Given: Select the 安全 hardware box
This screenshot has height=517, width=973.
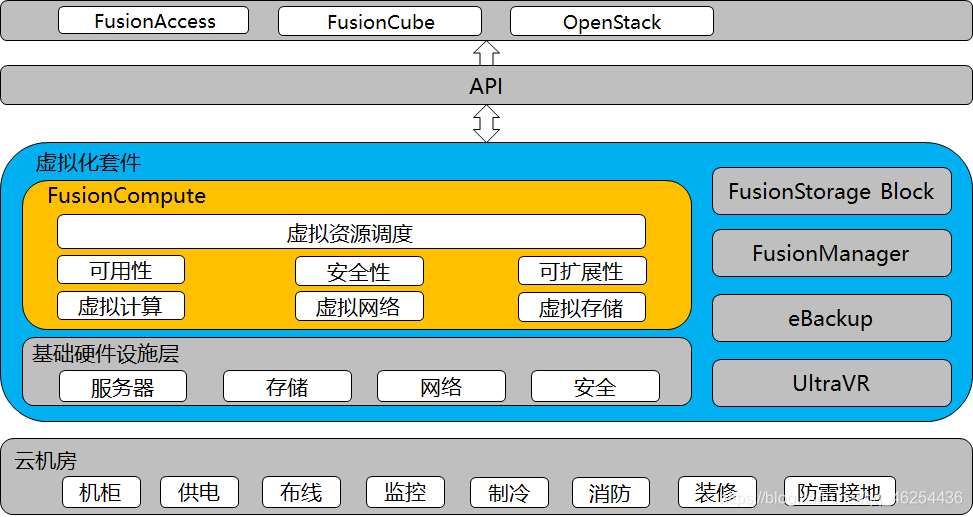Looking at the screenshot, I should [595, 386].
